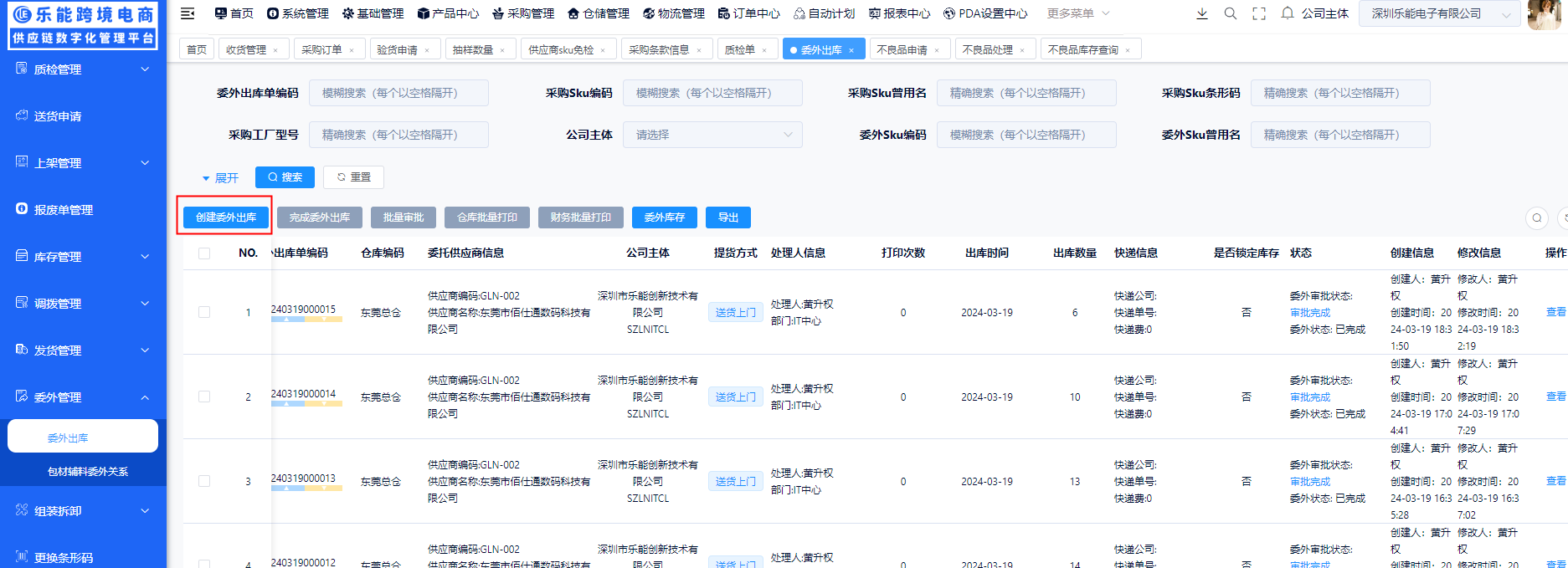Image resolution: width=1568 pixels, height=568 pixels.
Task: Open 送货申请 in sidebar
Action: (x=83, y=116)
